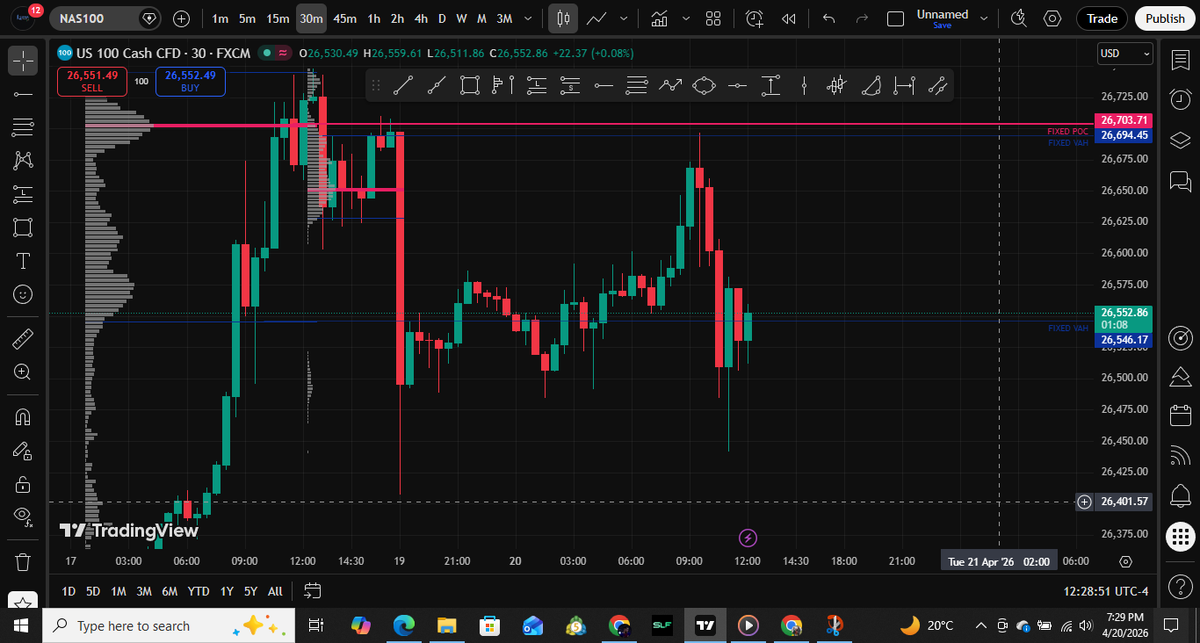The width and height of the screenshot is (1200, 643).
Task: Select the Measure ruler tool
Action: [x=22, y=338]
